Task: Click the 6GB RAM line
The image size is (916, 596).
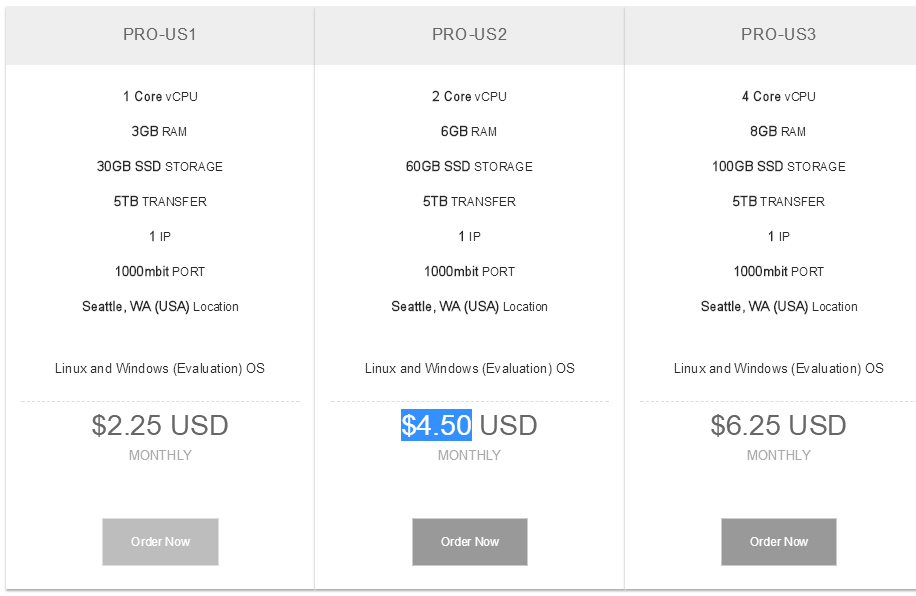Action: click(469, 131)
